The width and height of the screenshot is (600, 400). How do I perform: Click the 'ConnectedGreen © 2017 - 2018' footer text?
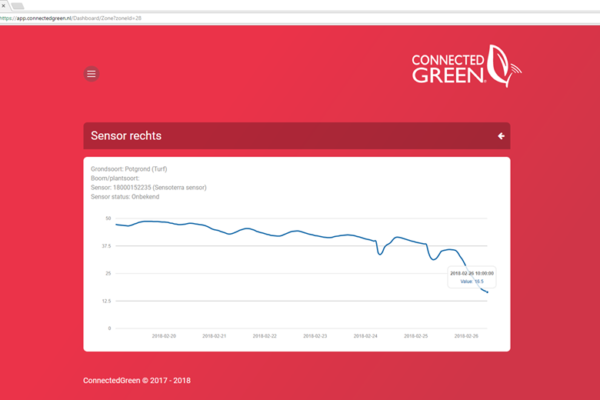coord(137,380)
